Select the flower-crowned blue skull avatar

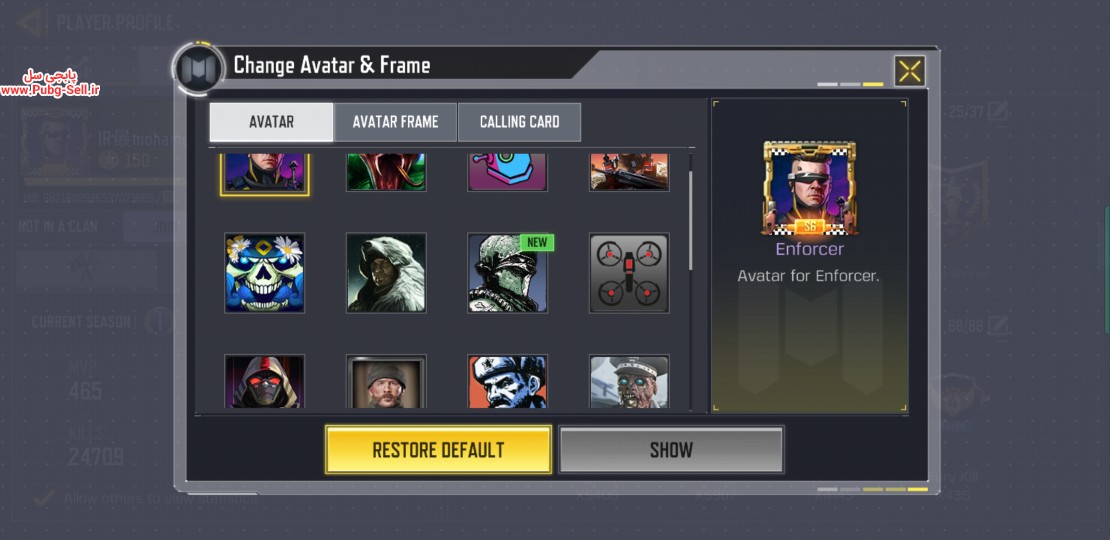coord(264,273)
